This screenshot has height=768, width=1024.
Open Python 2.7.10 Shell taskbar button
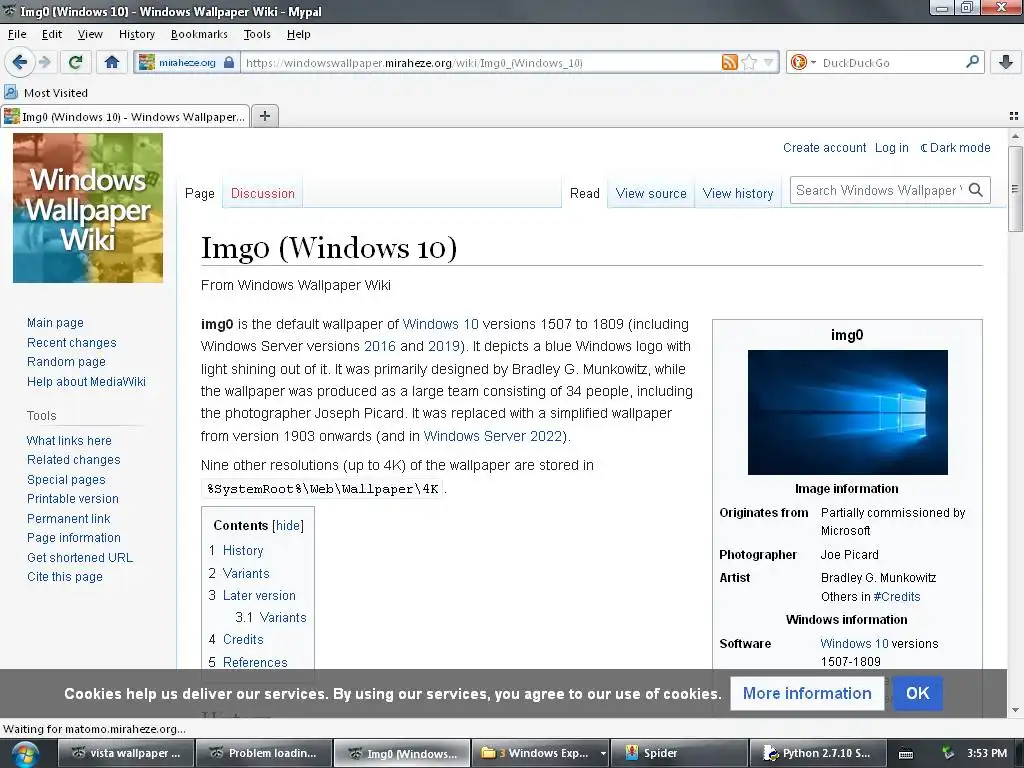(818, 753)
